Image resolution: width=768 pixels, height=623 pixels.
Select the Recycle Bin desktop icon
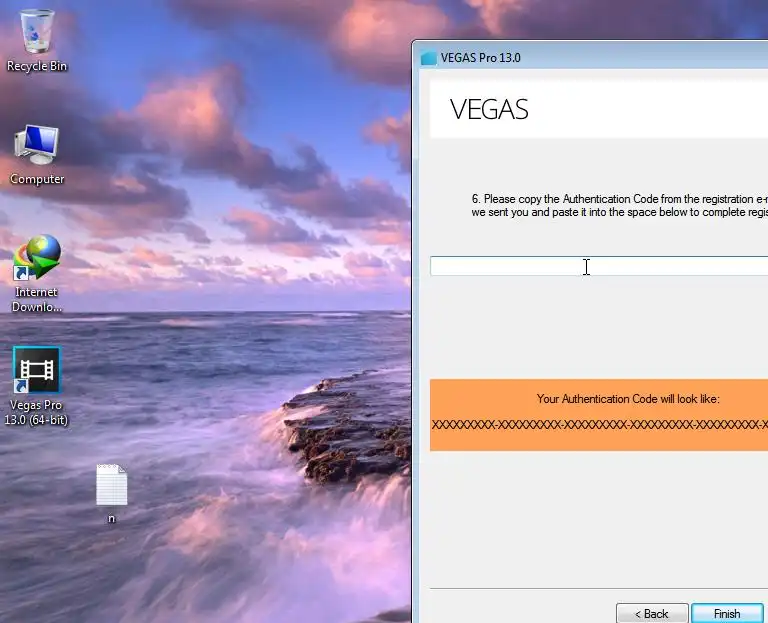(x=37, y=40)
